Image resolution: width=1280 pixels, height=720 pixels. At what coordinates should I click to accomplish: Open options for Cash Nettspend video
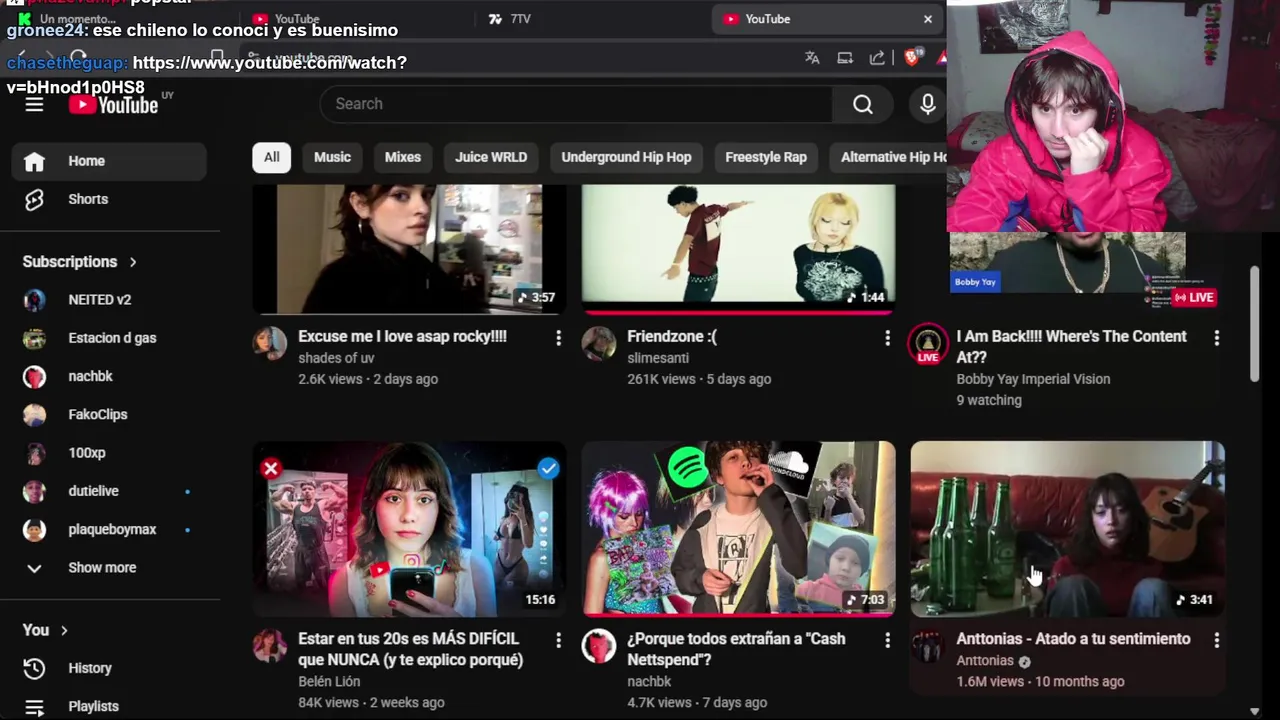coord(887,641)
